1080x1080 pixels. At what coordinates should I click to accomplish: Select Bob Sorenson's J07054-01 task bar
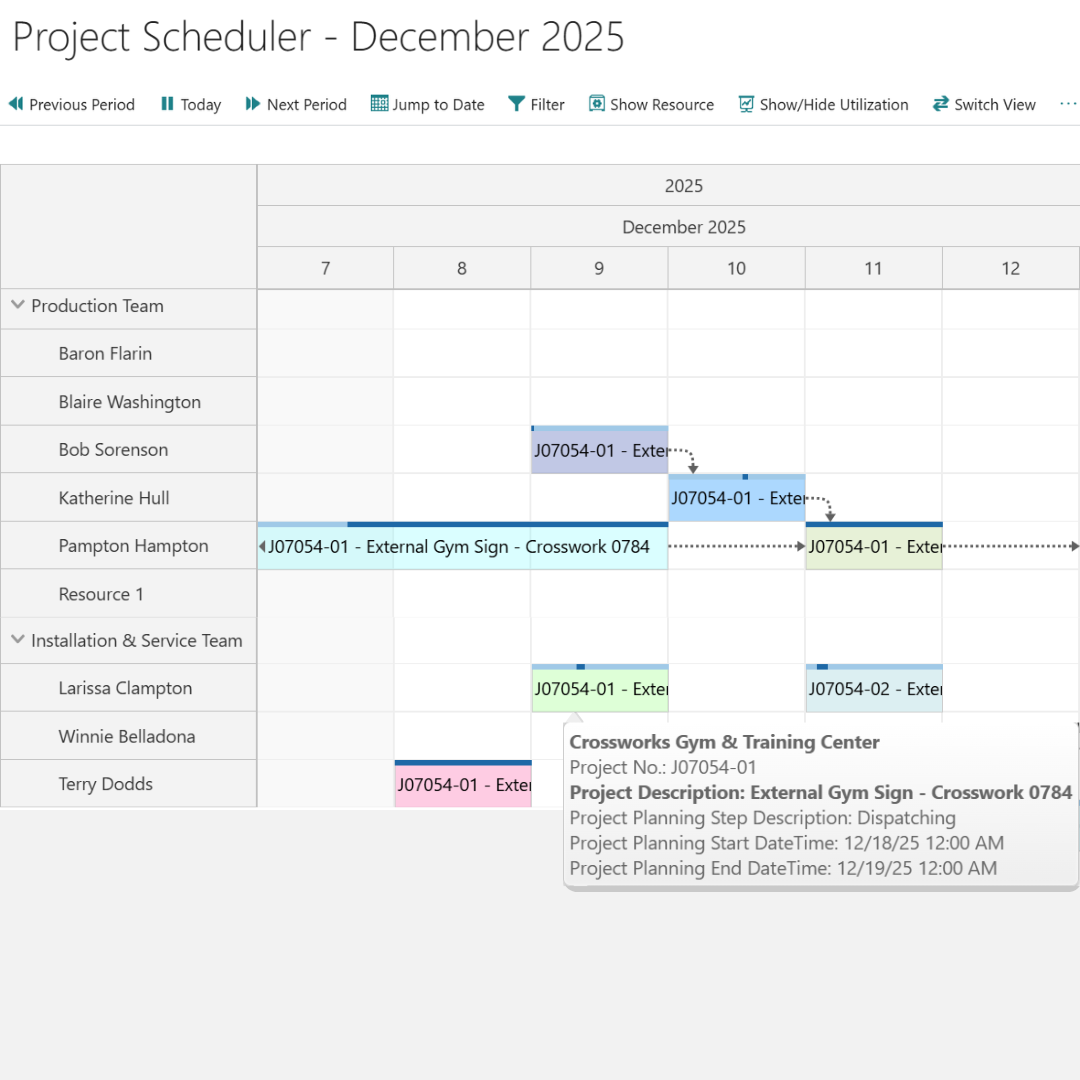pos(599,451)
